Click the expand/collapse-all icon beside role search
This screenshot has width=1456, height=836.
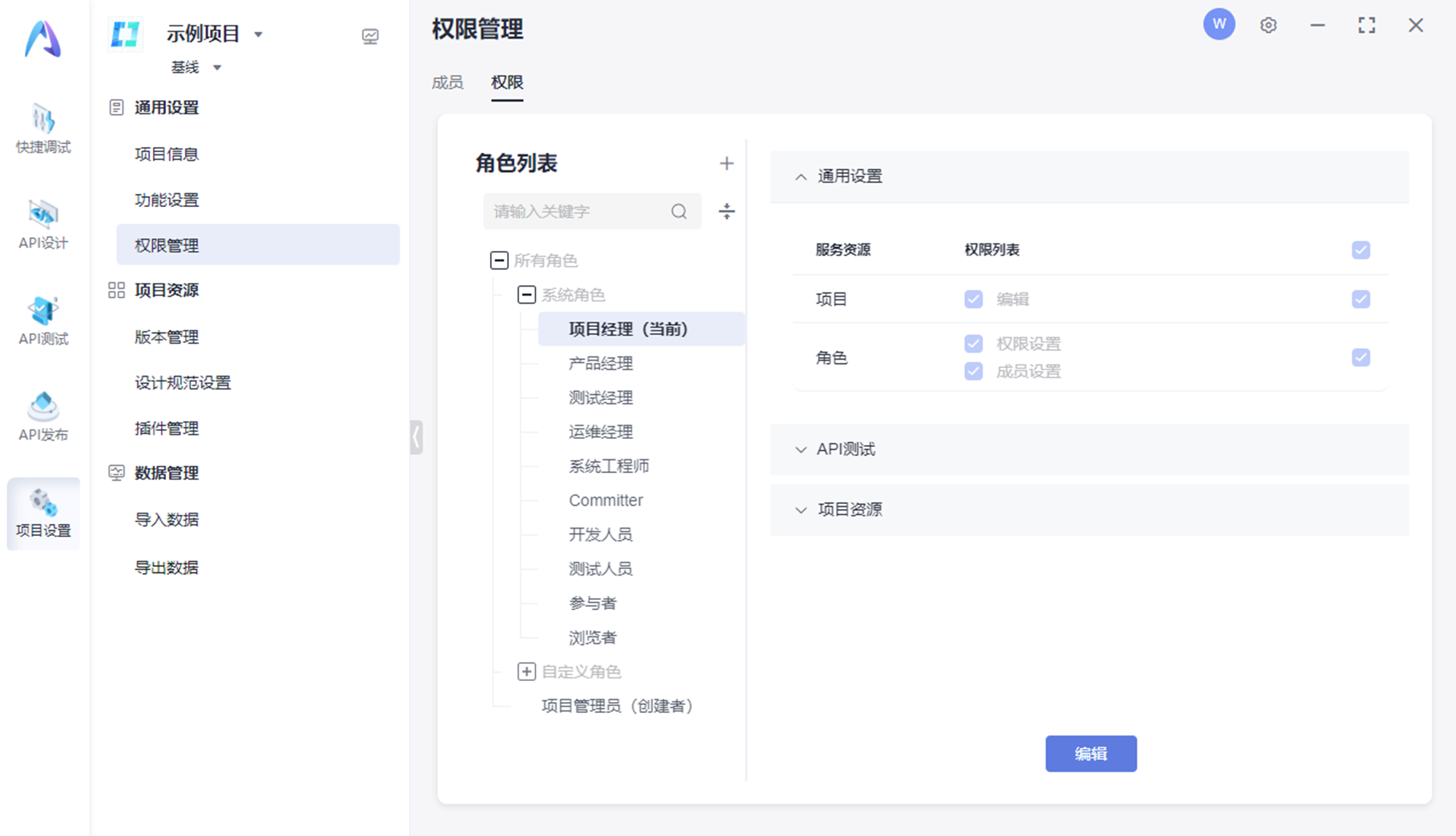726,211
